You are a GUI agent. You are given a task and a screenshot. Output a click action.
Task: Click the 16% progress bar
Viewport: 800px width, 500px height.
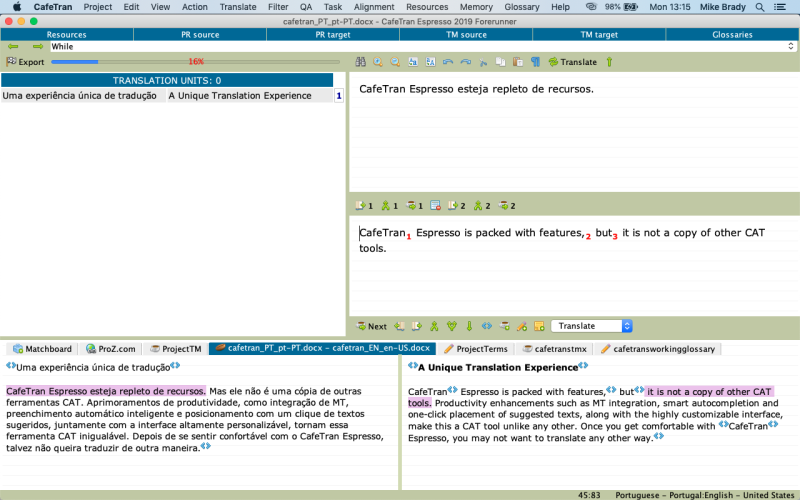pyautogui.click(x=195, y=62)
